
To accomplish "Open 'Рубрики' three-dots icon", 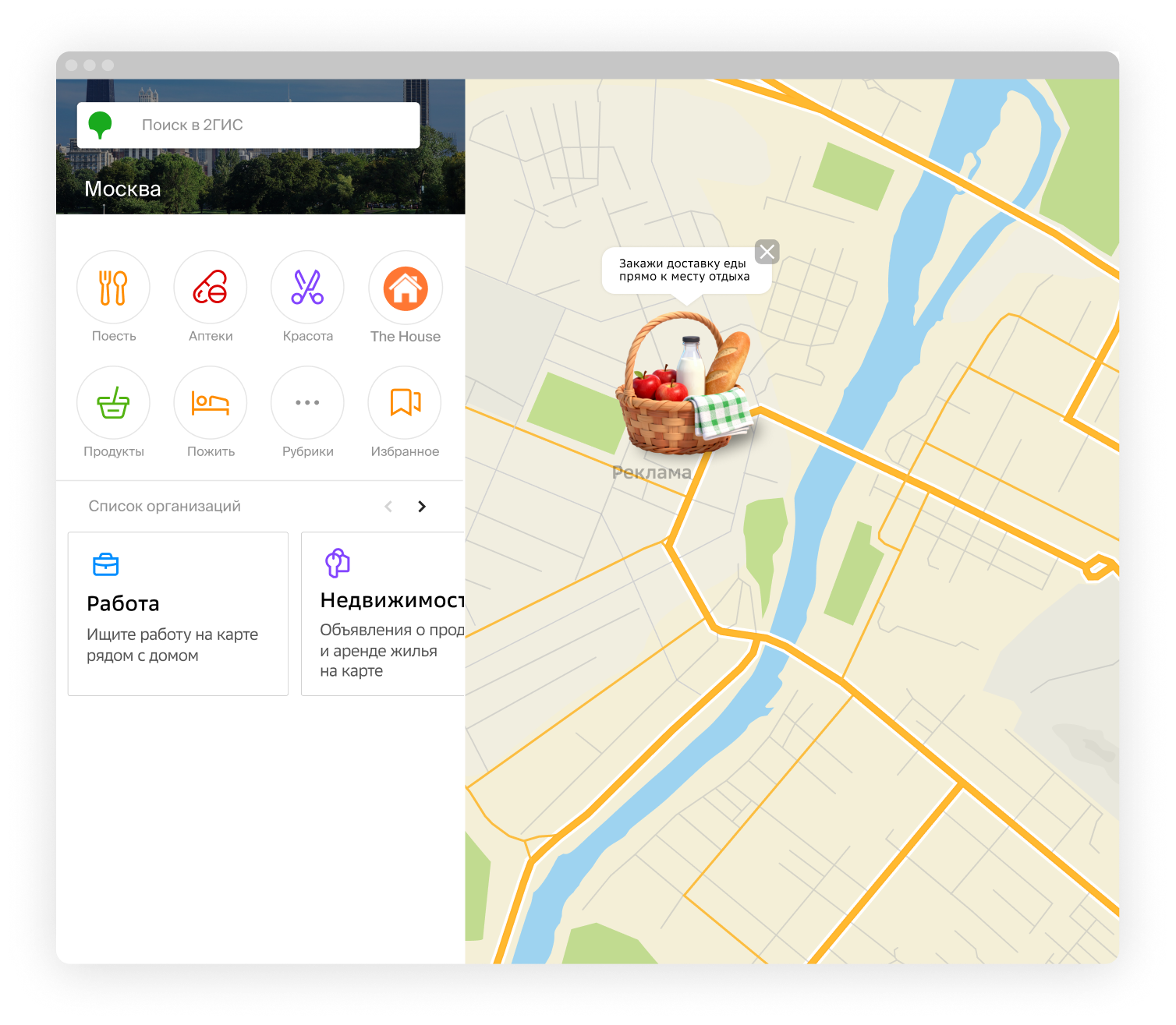I will coord(307,403).
